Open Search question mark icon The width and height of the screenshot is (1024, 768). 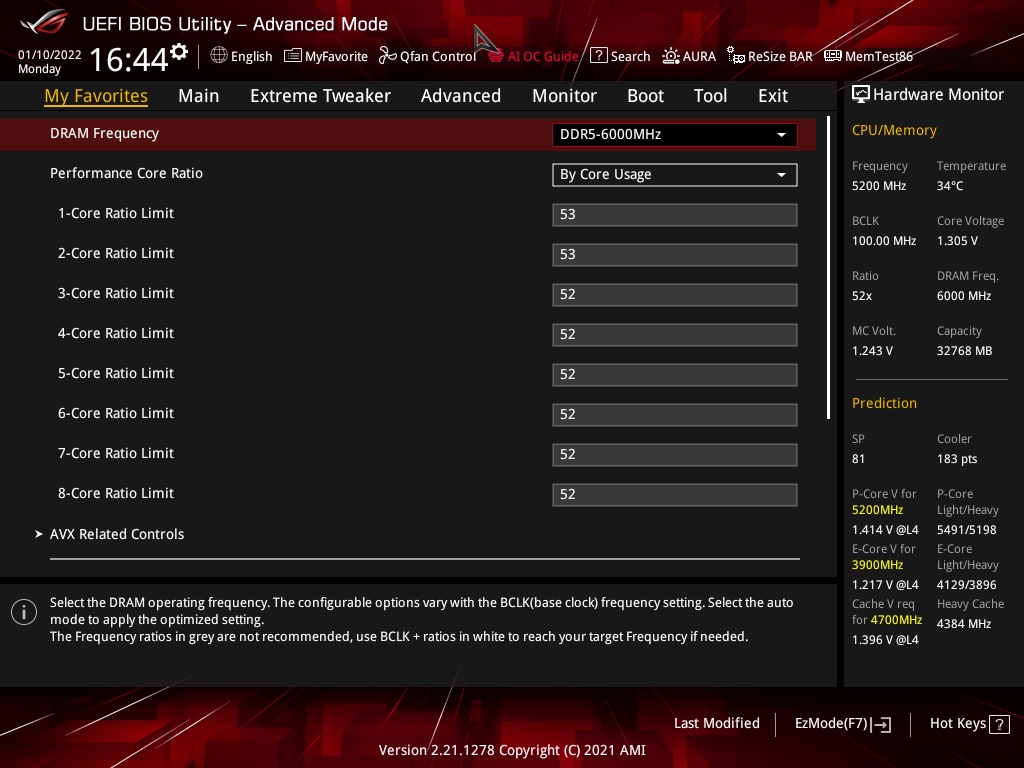(x=598, y=56)
